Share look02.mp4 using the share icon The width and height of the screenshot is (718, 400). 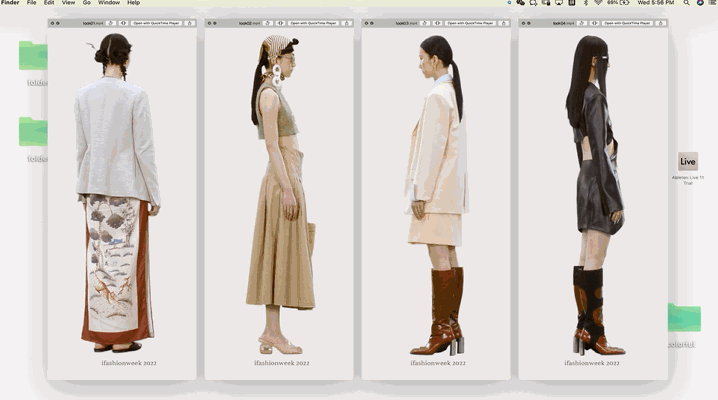[x=347, y=23]
